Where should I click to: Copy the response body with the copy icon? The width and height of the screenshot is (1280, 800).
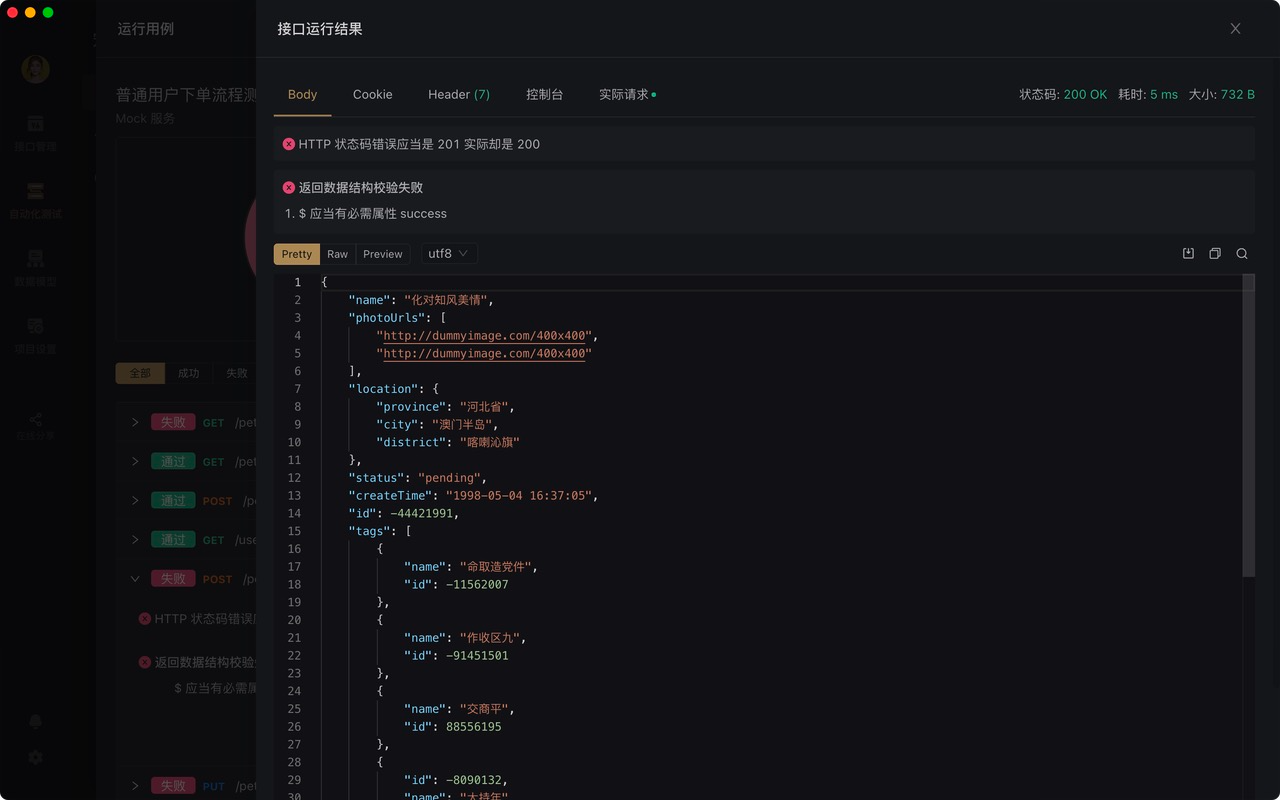tap(1215, 254)
